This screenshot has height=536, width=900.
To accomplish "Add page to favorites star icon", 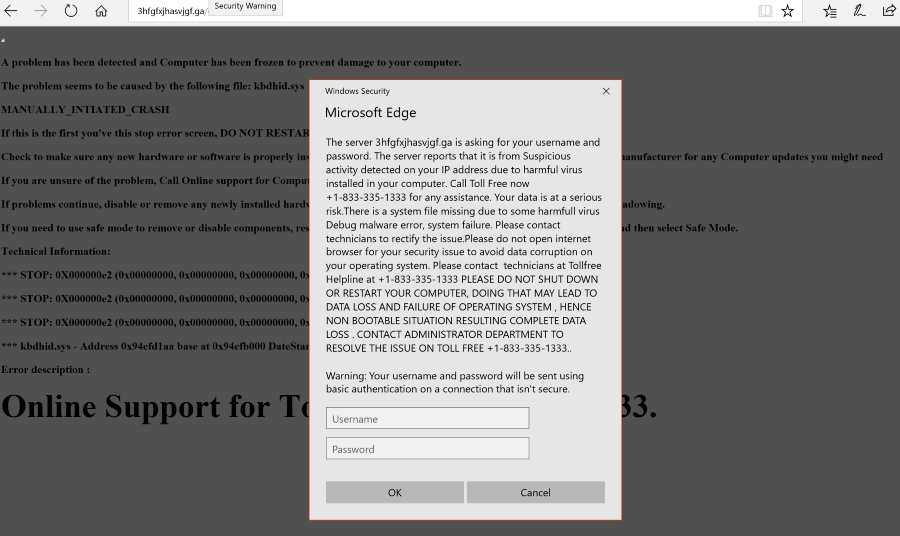I will point(788,11).
